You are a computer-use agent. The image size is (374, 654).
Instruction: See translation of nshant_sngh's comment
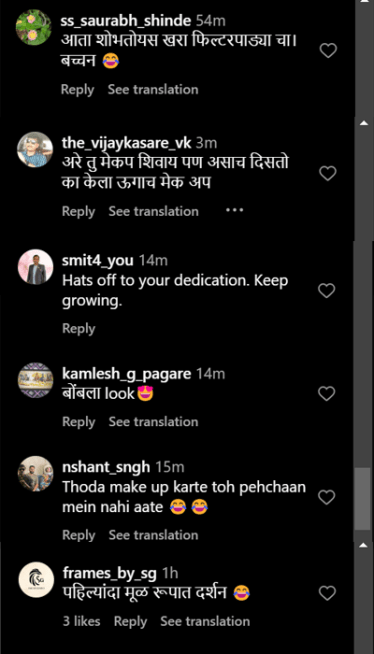pyautogui.click(x=153, y=535)
